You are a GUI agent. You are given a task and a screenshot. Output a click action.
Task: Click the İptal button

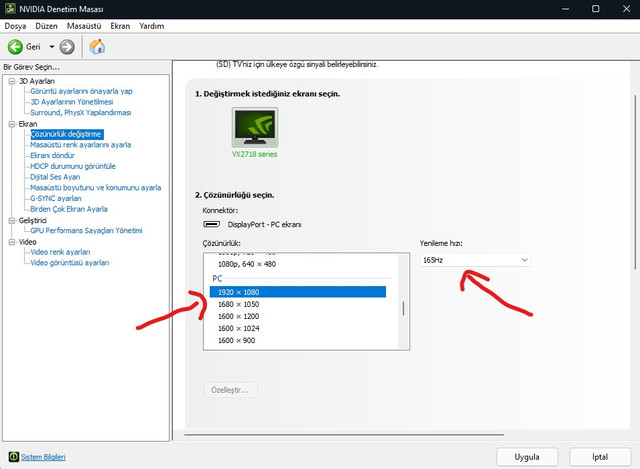click(x=600, y=456)
